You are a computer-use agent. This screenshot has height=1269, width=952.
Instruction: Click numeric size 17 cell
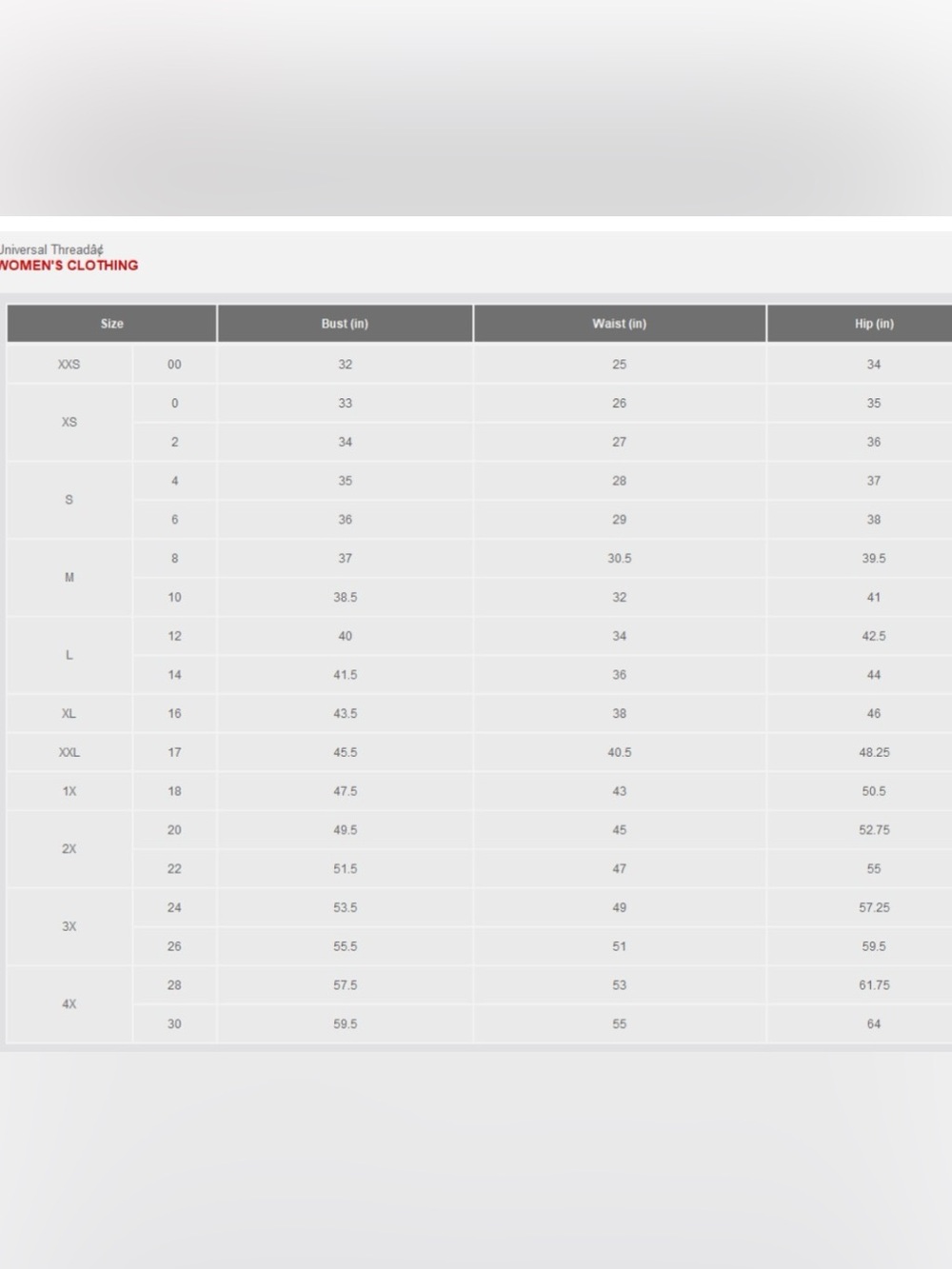coord(174,753)
